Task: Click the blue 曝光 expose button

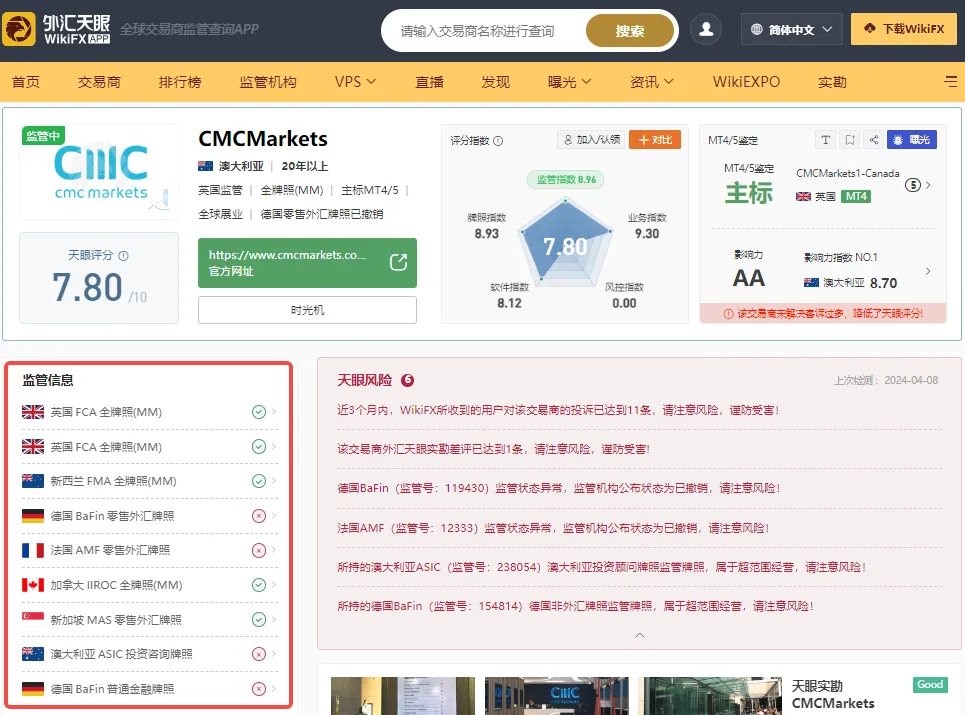Action: click(x=912, y=140)
